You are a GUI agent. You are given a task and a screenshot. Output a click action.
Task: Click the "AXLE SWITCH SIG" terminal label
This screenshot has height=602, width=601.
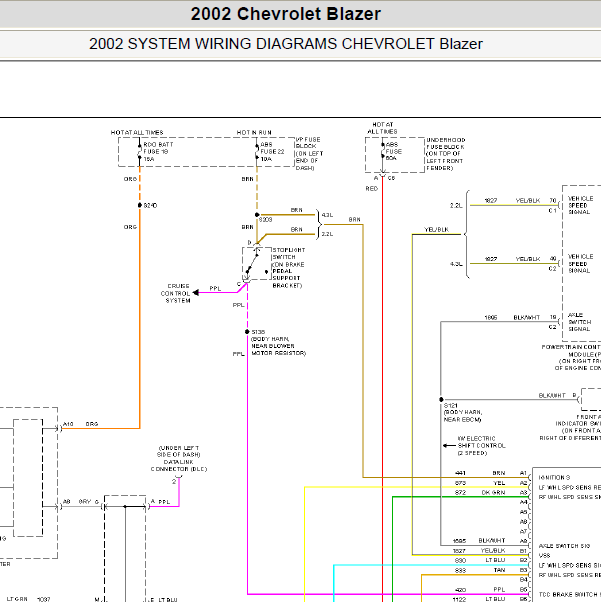564,546
